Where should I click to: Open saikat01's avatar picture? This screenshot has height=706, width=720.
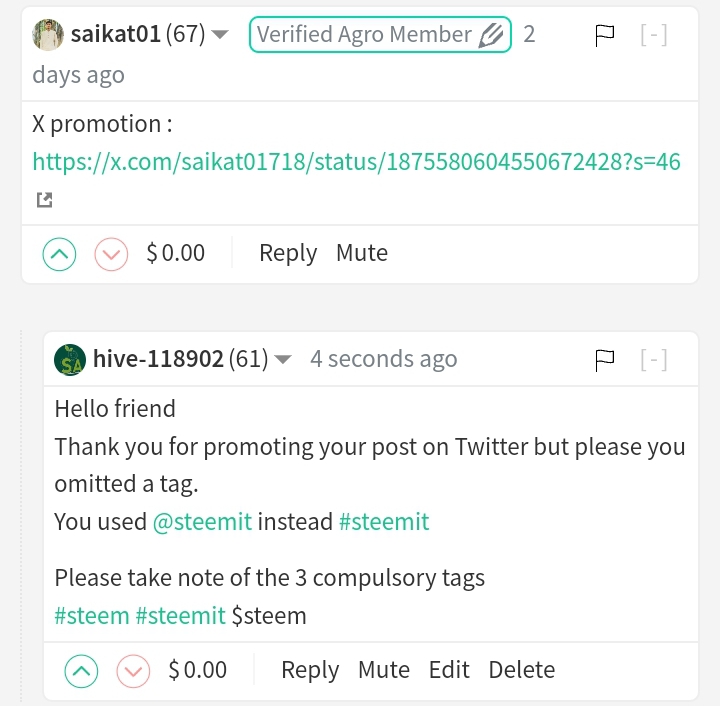tap(49, 35)
